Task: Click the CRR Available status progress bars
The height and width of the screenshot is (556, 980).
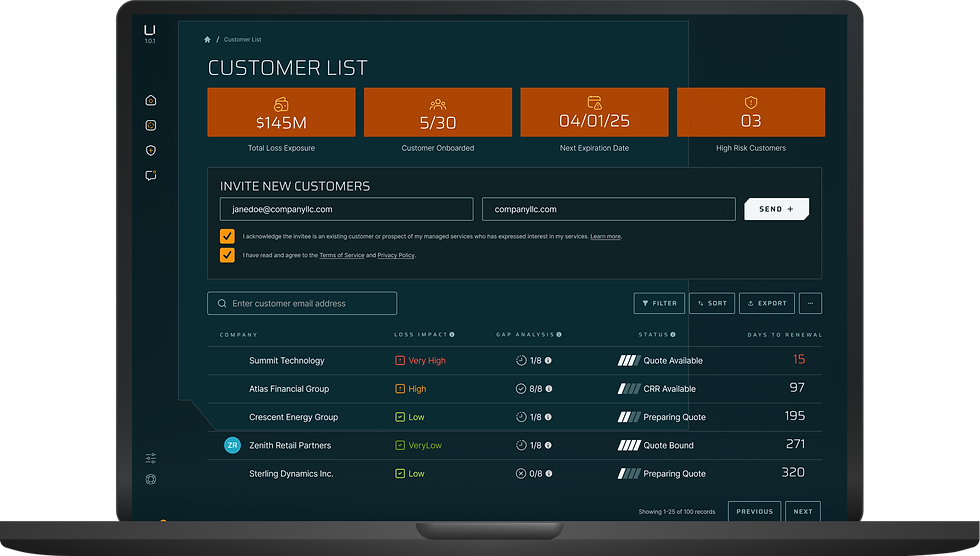Action: (x=629, y=389)
